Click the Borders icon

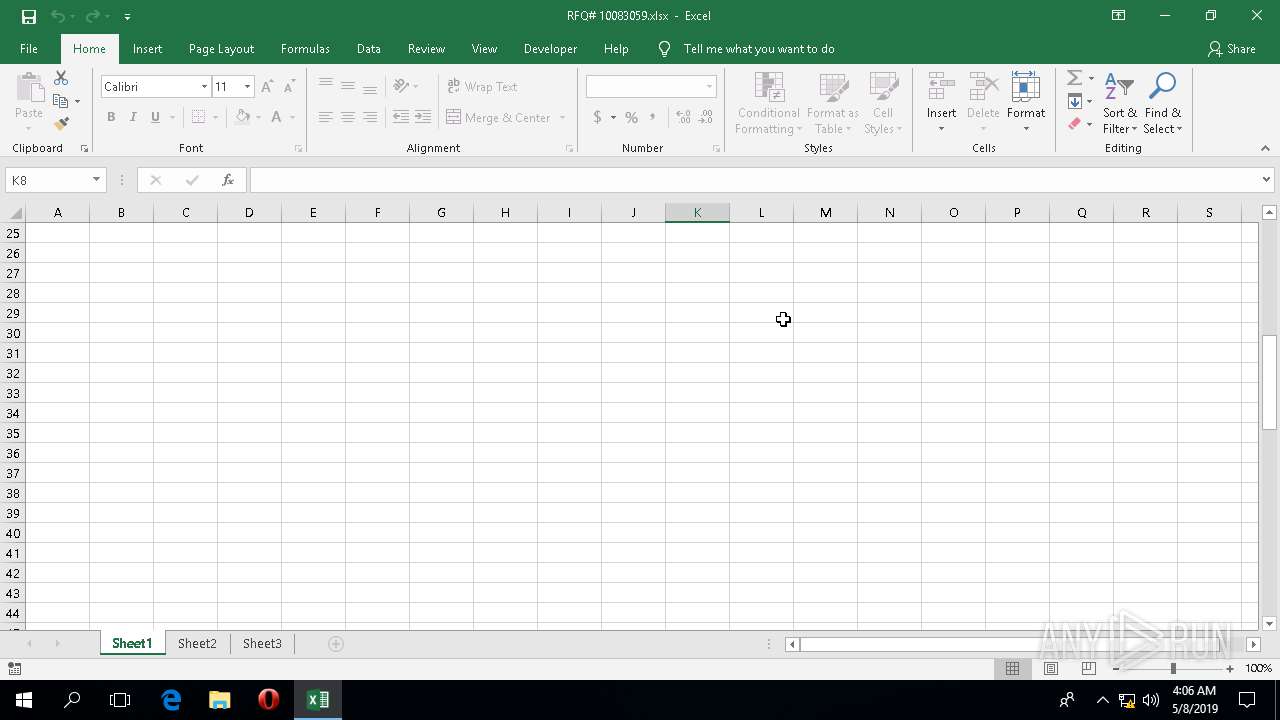tap(198, 117)
